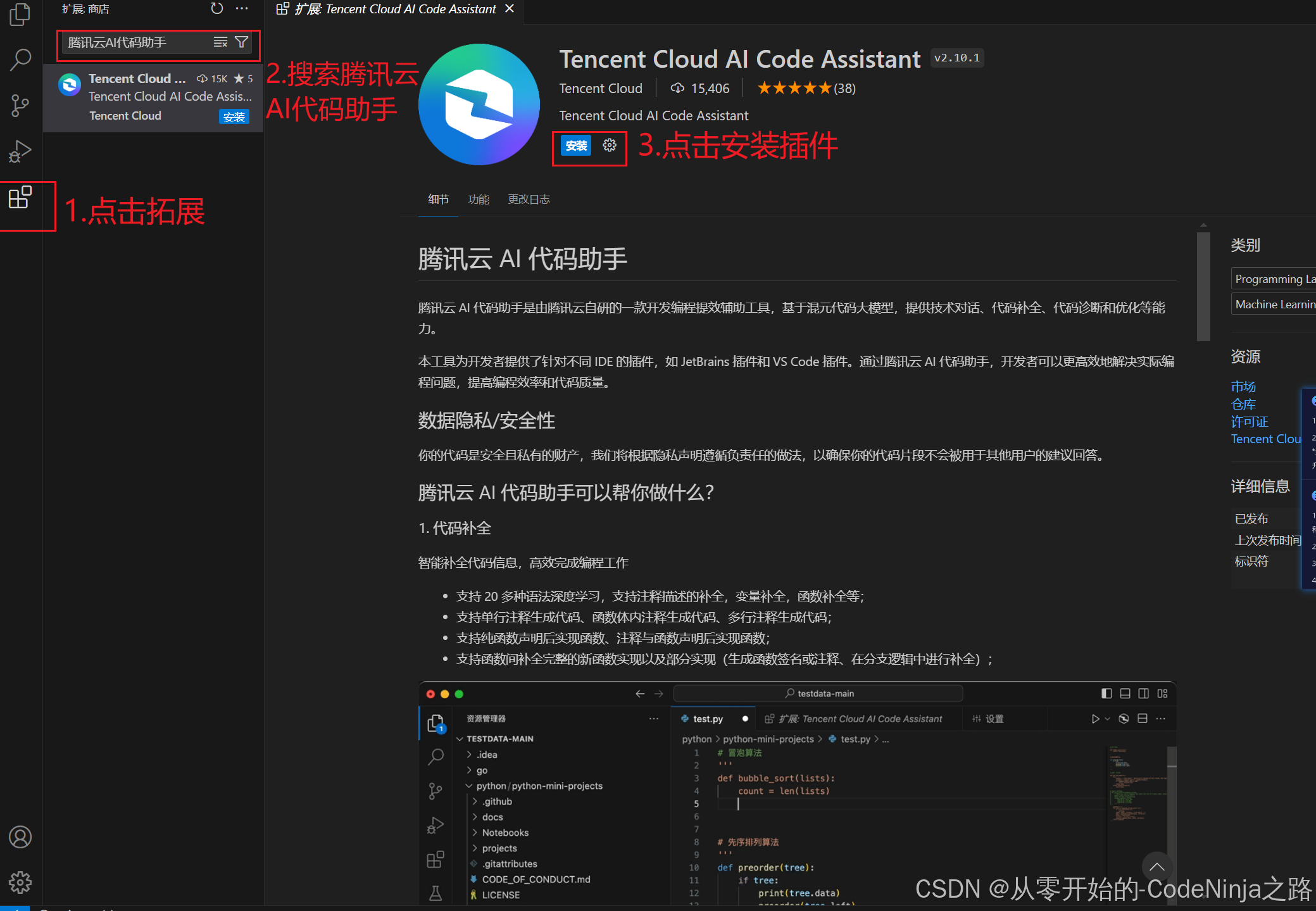Open the extensions view more actions menu

(x=242, y=9)
